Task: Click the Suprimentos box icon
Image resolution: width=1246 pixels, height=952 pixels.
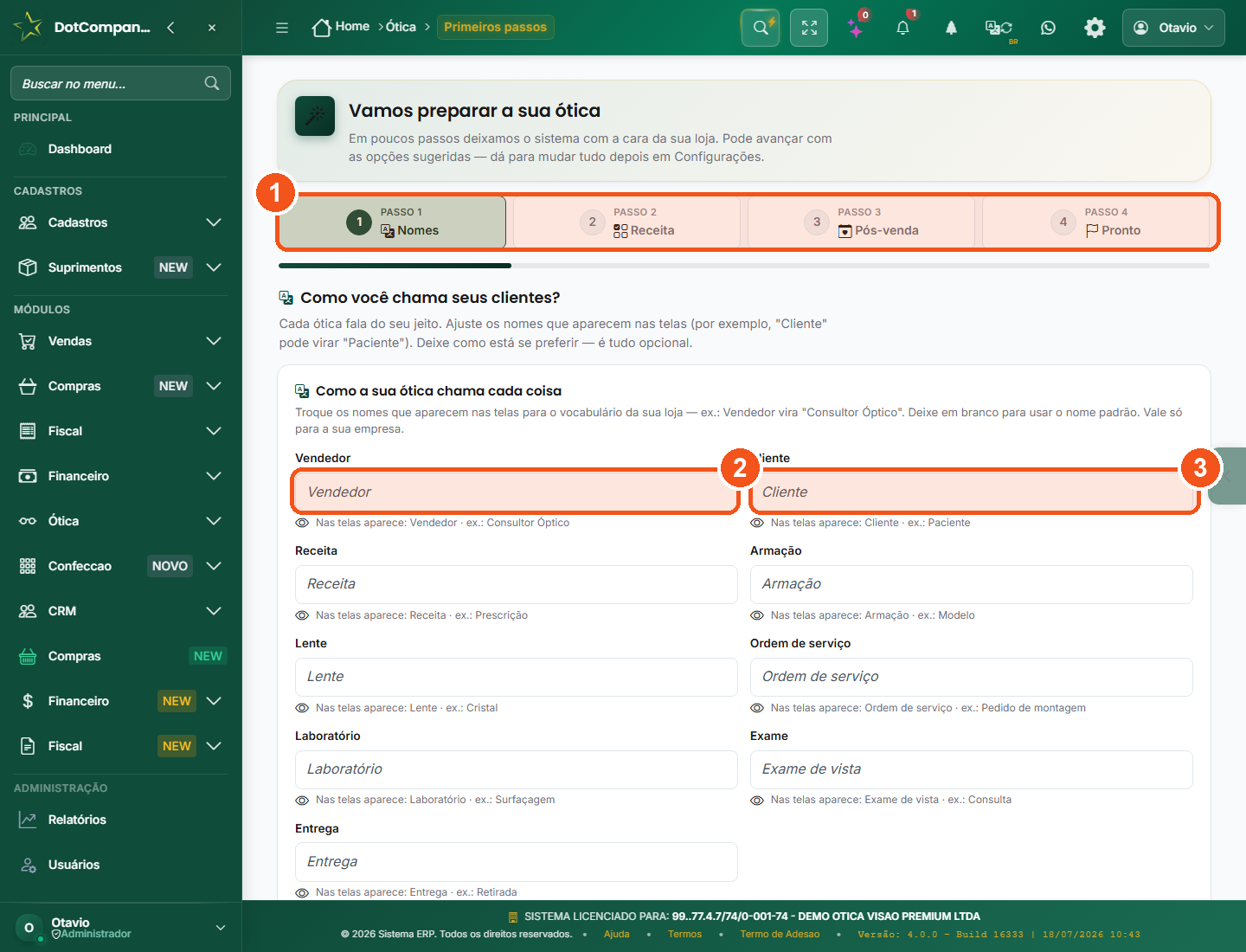Action: (x=28, y=267)
